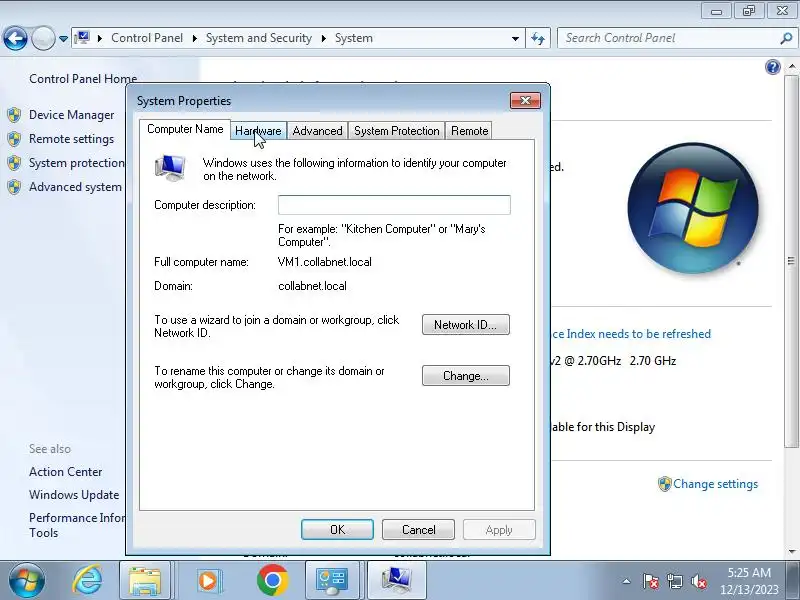Open Control Panel taskbar button
The image size is (800, 600).
pyautogui.click(x=333, y=581)
